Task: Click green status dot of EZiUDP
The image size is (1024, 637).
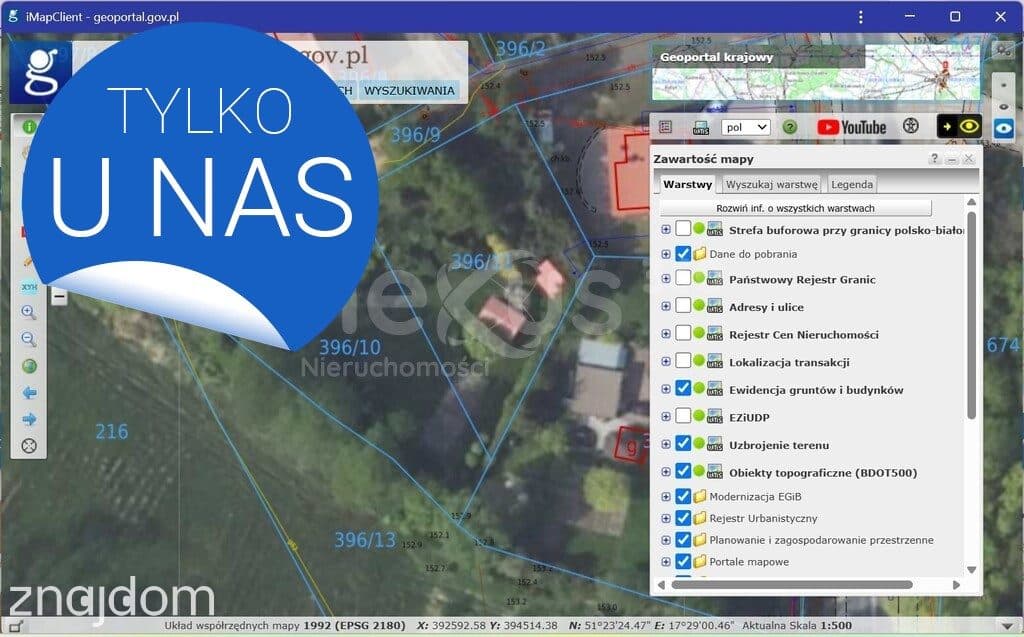Action: pos(699,415)
